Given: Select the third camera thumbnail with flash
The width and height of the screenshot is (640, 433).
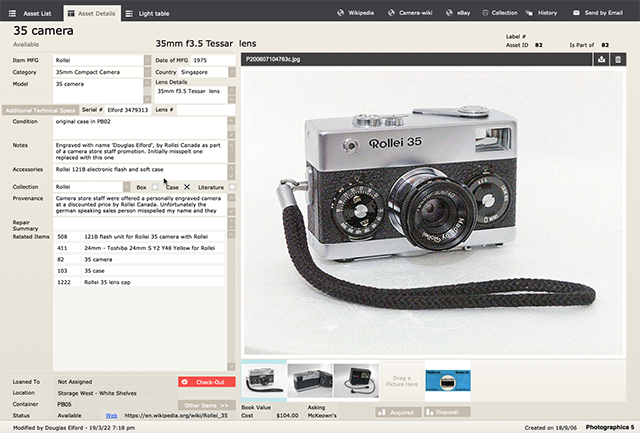Looking at the screenshot, I should pos(356,381).
